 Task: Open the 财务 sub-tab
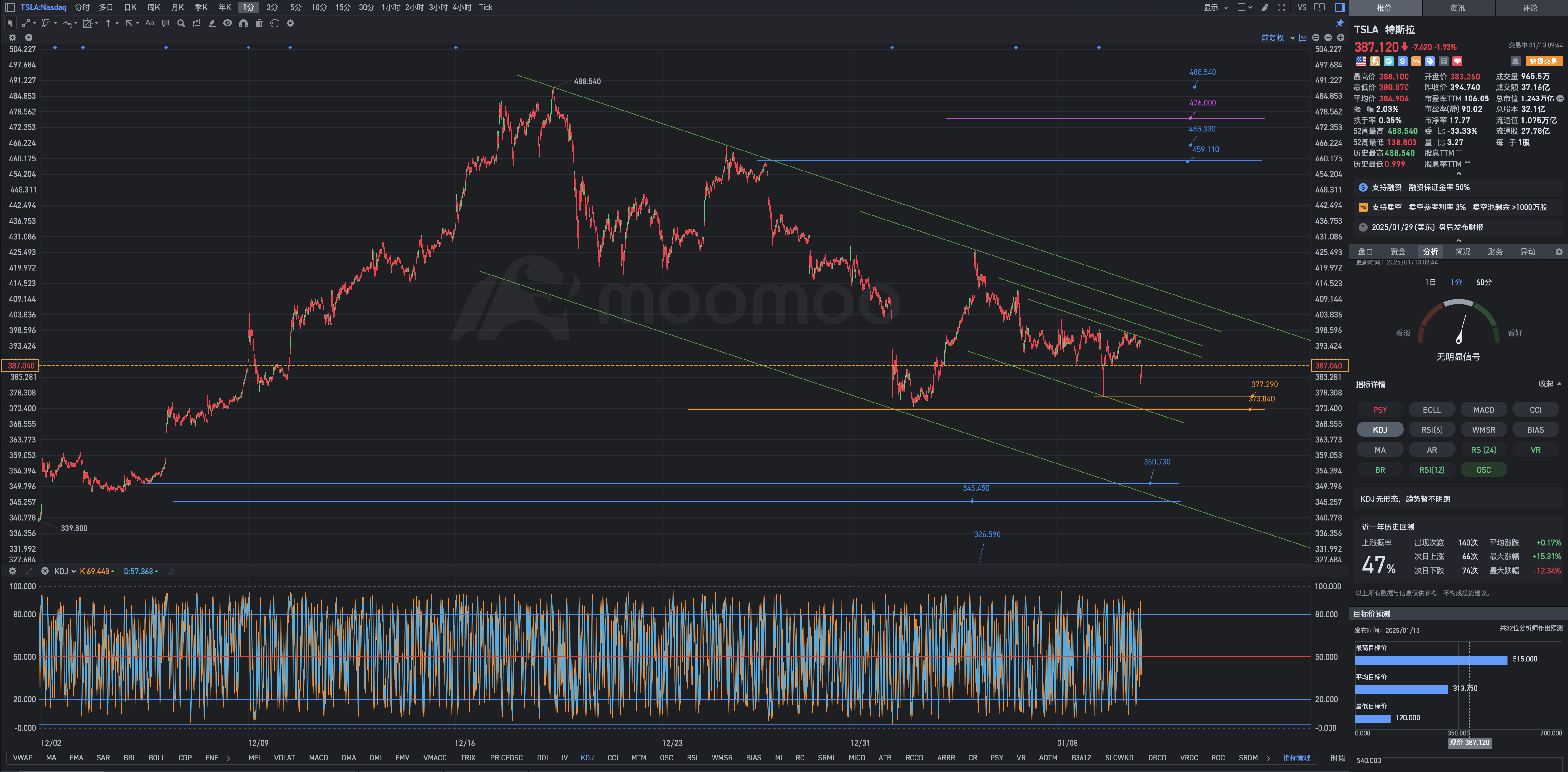pos(1495,251)
